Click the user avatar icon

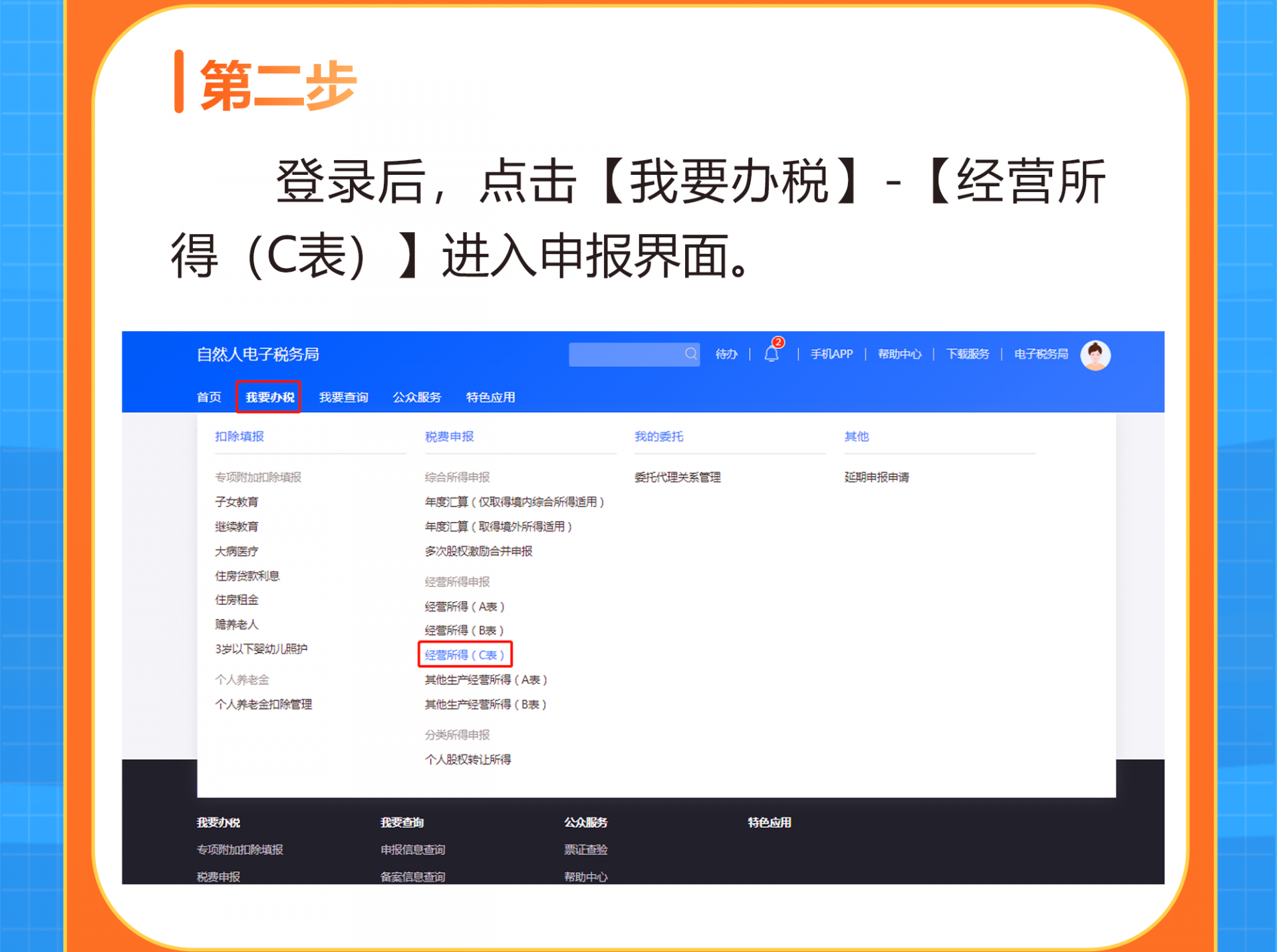[x=1095, y=355]
